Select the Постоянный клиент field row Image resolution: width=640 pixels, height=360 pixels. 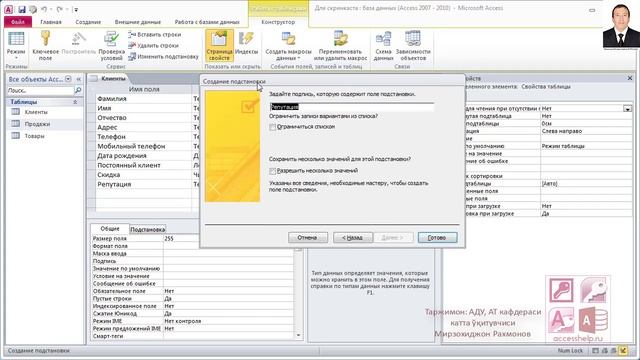click(x=144, y=165)
